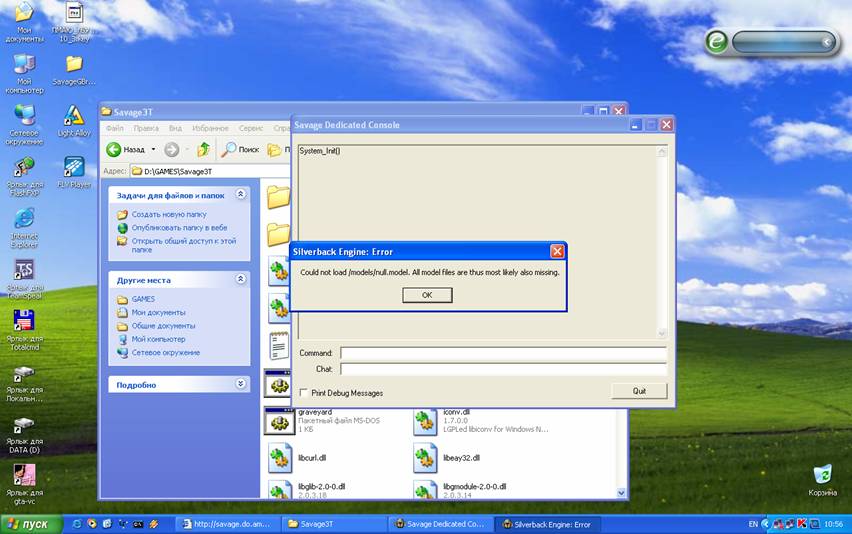The height and width of the screenshot is (534, 852).
Task: Open 'Мой компьютер' link in side panel
Action: tap(158, 339)
